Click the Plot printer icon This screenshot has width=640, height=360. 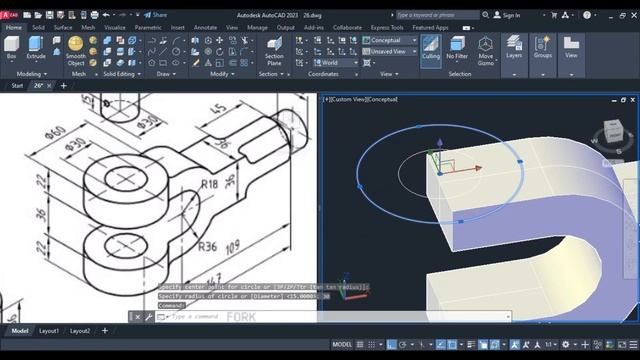pos(94,15)
